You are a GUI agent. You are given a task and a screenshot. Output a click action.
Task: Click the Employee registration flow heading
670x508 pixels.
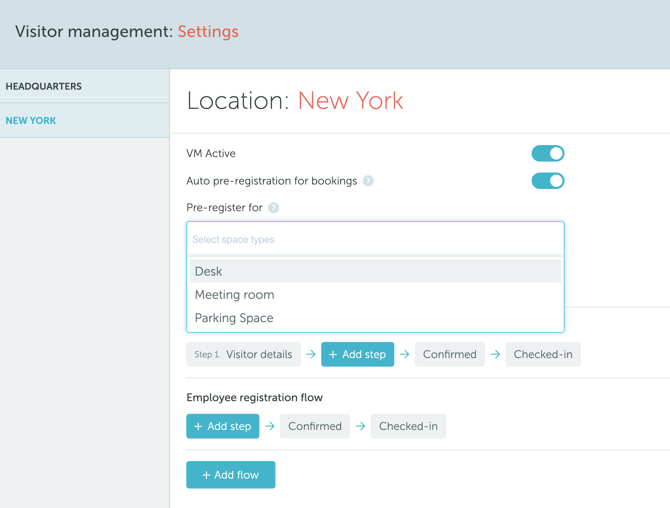point(254,398)
